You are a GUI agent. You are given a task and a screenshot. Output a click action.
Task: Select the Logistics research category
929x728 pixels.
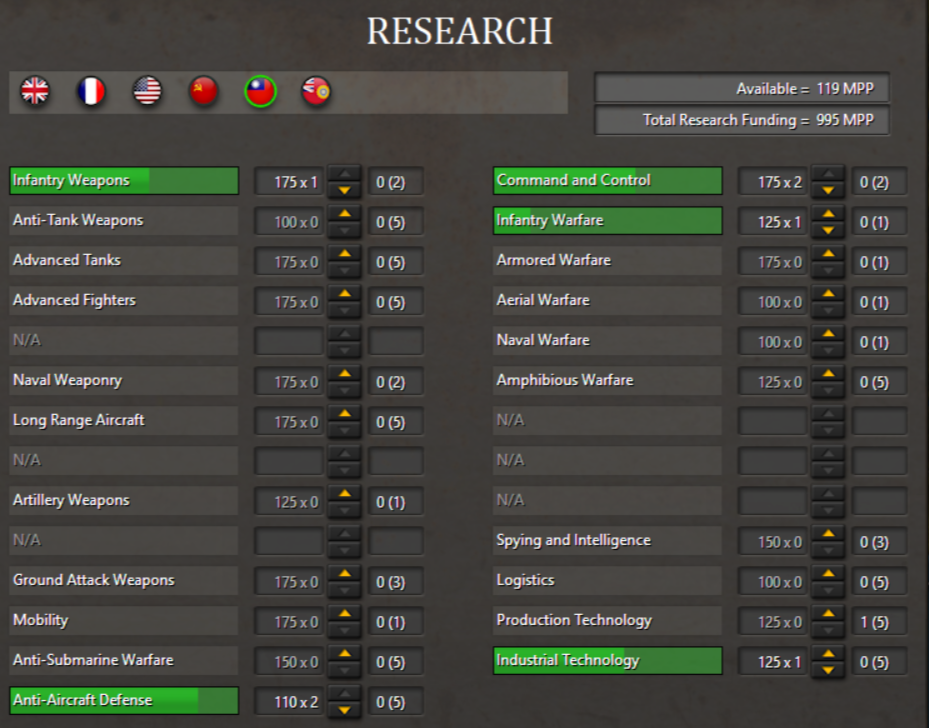click(608, 581)
